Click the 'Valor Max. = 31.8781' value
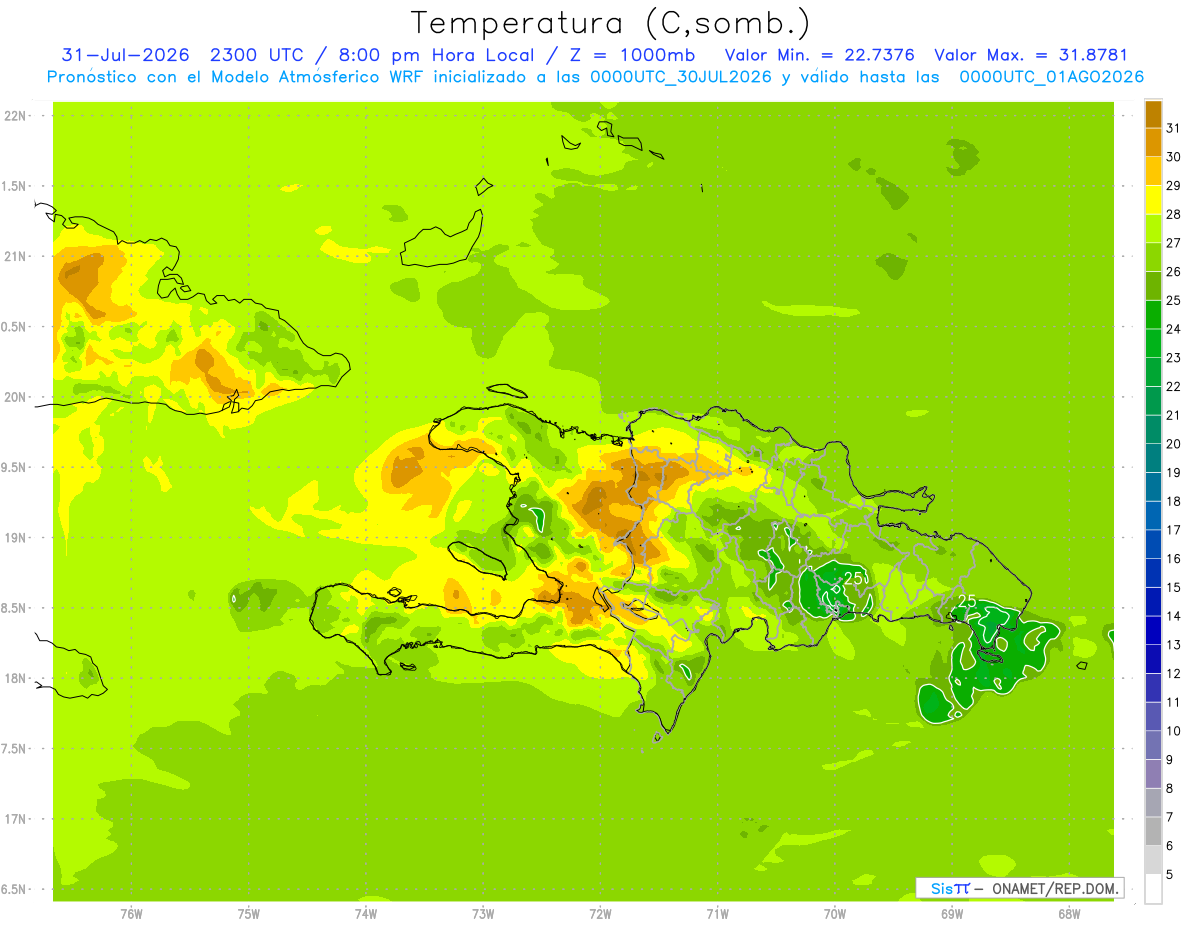1200x927 pixels. pos(1030,55)
